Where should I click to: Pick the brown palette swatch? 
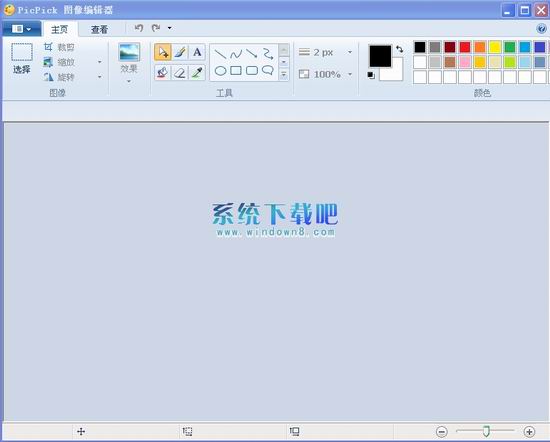[x=450, y=62]
